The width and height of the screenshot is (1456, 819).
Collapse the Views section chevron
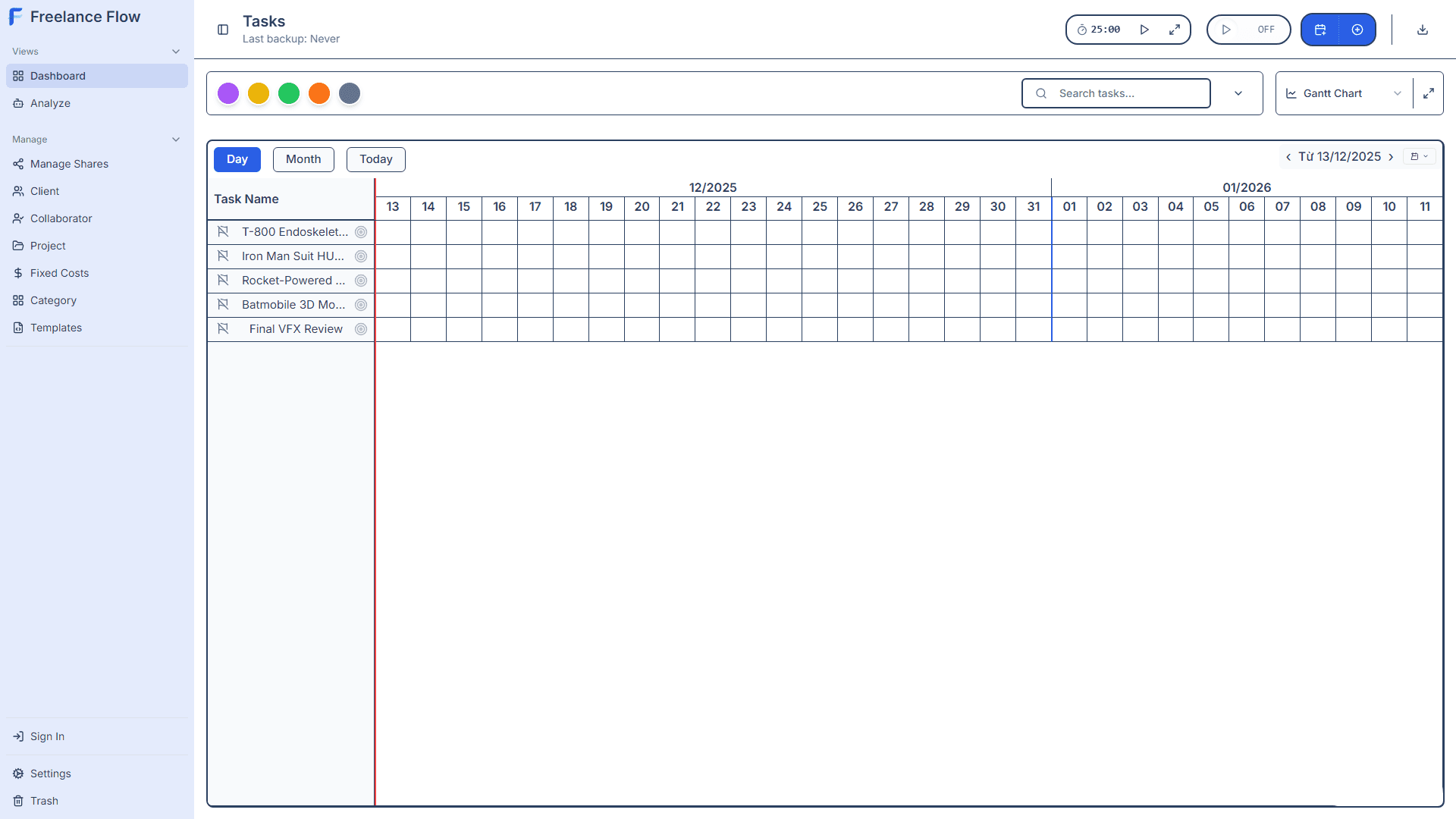[176, 52]
